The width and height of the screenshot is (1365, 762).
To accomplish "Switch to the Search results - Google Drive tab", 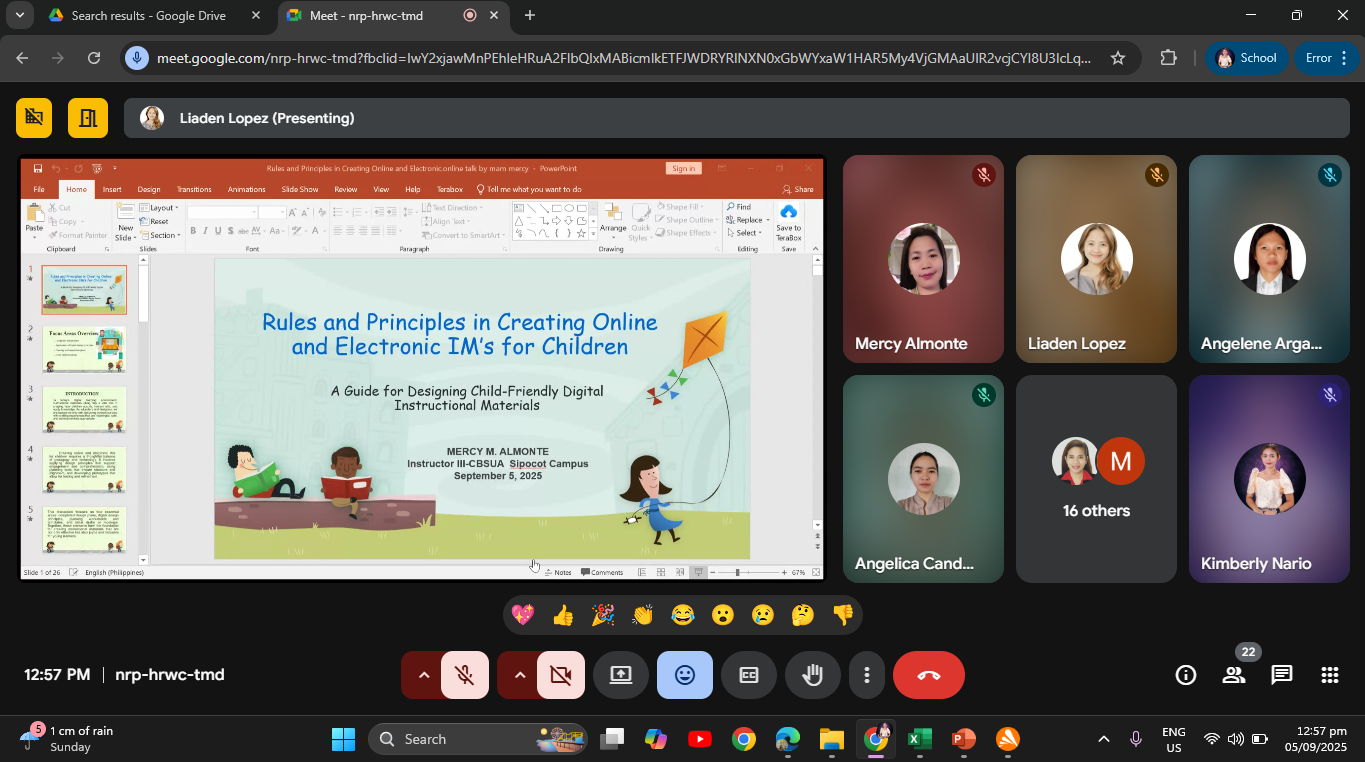I will (x=148, y=16).
